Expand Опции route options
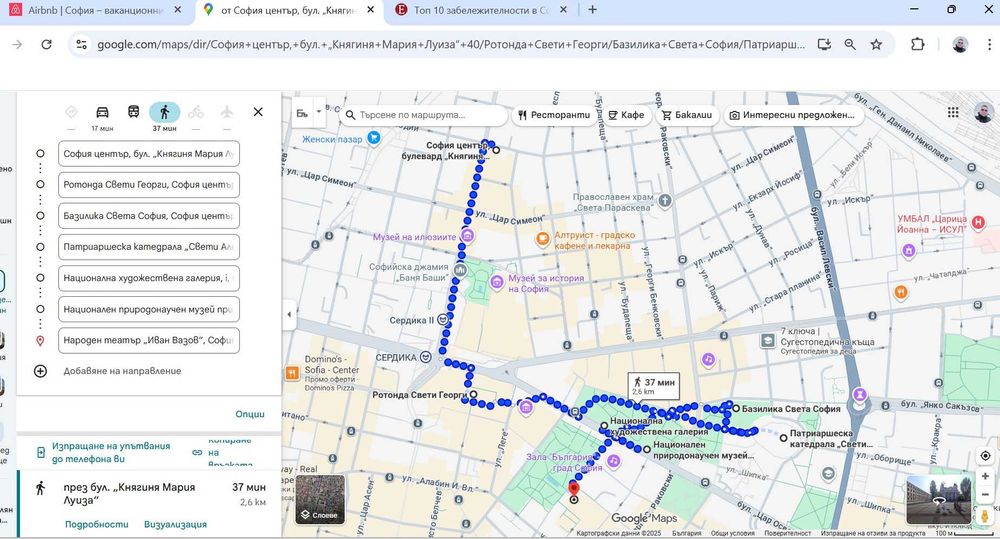Screen dimensions: 1000x539 (250, 414)
